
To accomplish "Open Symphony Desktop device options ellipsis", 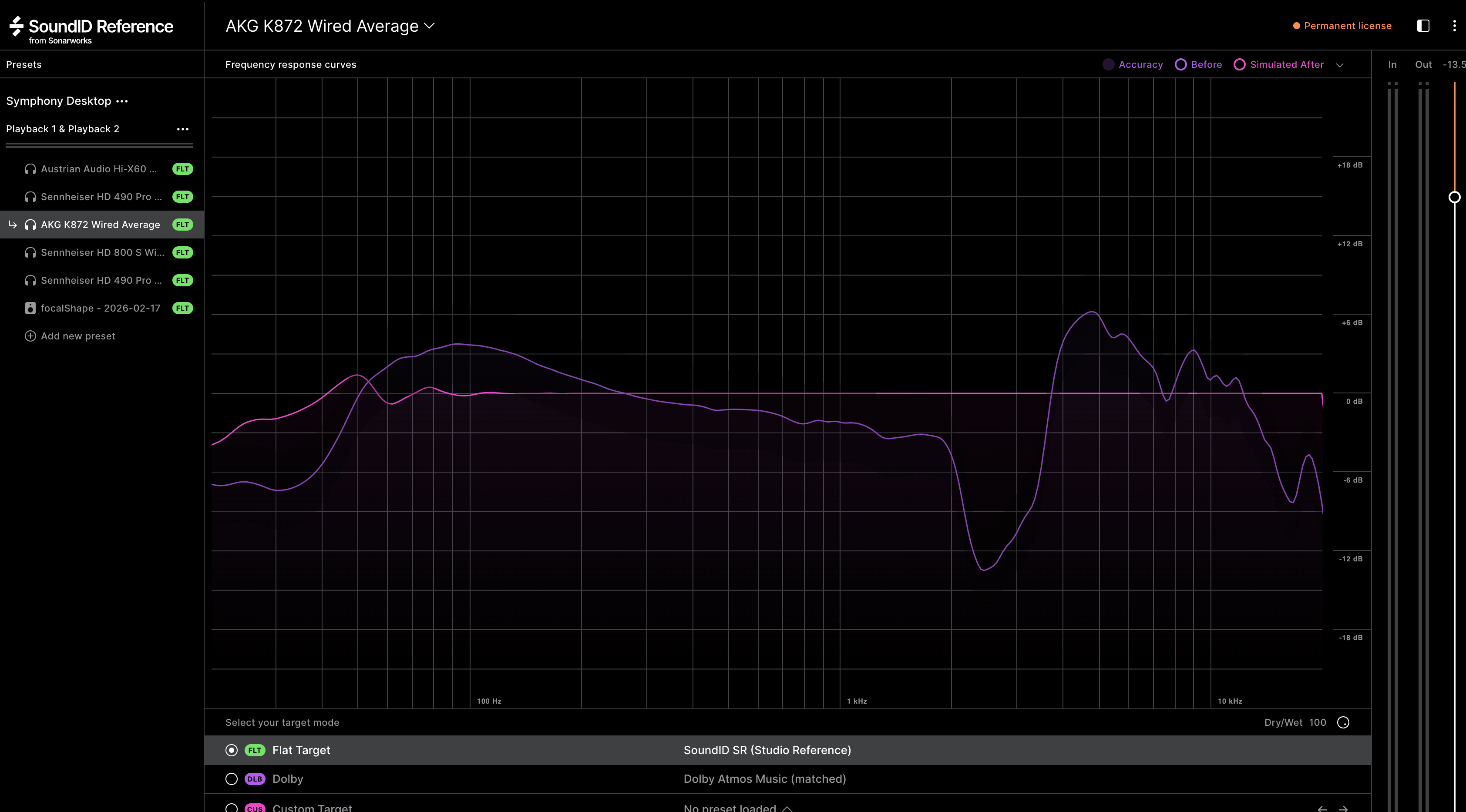I will point(122,101).
